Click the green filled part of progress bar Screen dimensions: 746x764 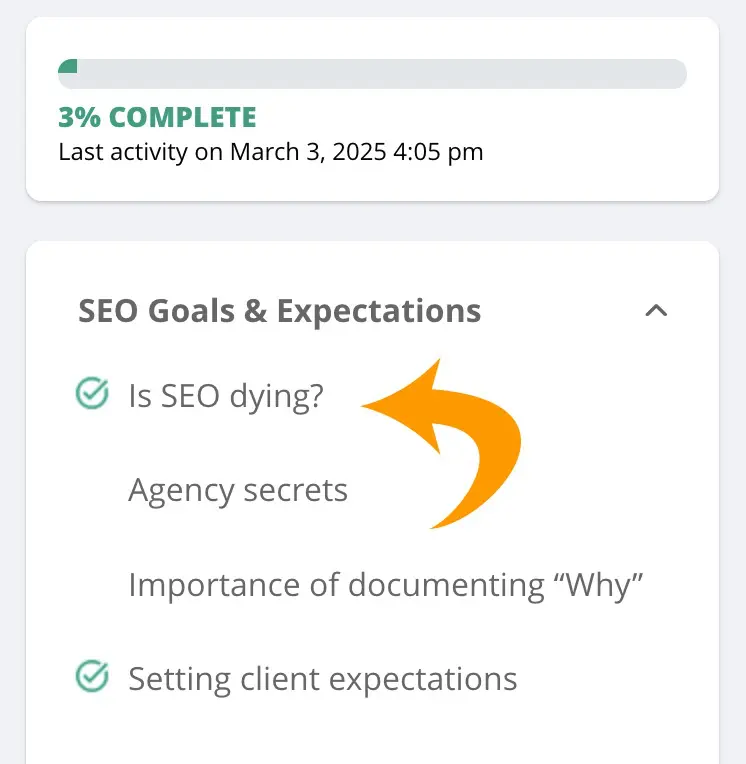point(68,67)
